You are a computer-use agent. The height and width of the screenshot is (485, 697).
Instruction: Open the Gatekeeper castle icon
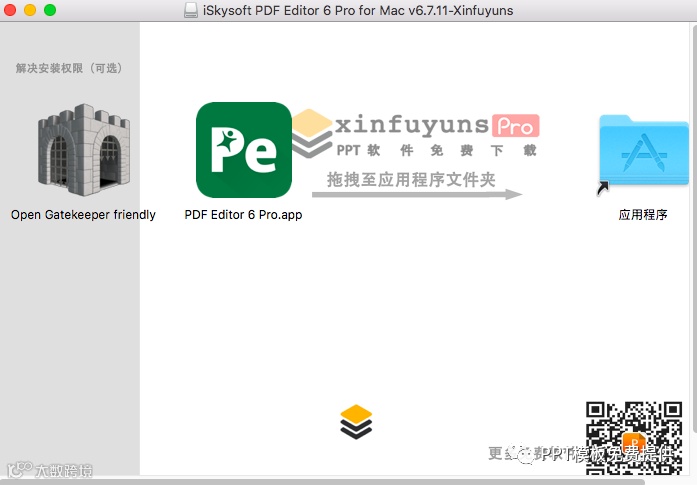(84, 150)
